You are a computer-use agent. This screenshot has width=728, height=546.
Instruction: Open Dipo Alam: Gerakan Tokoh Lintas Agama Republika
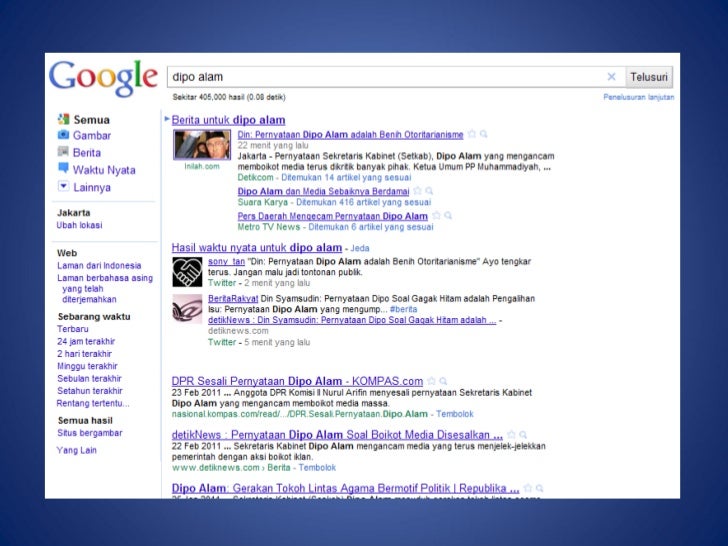(x=345, y=488)
